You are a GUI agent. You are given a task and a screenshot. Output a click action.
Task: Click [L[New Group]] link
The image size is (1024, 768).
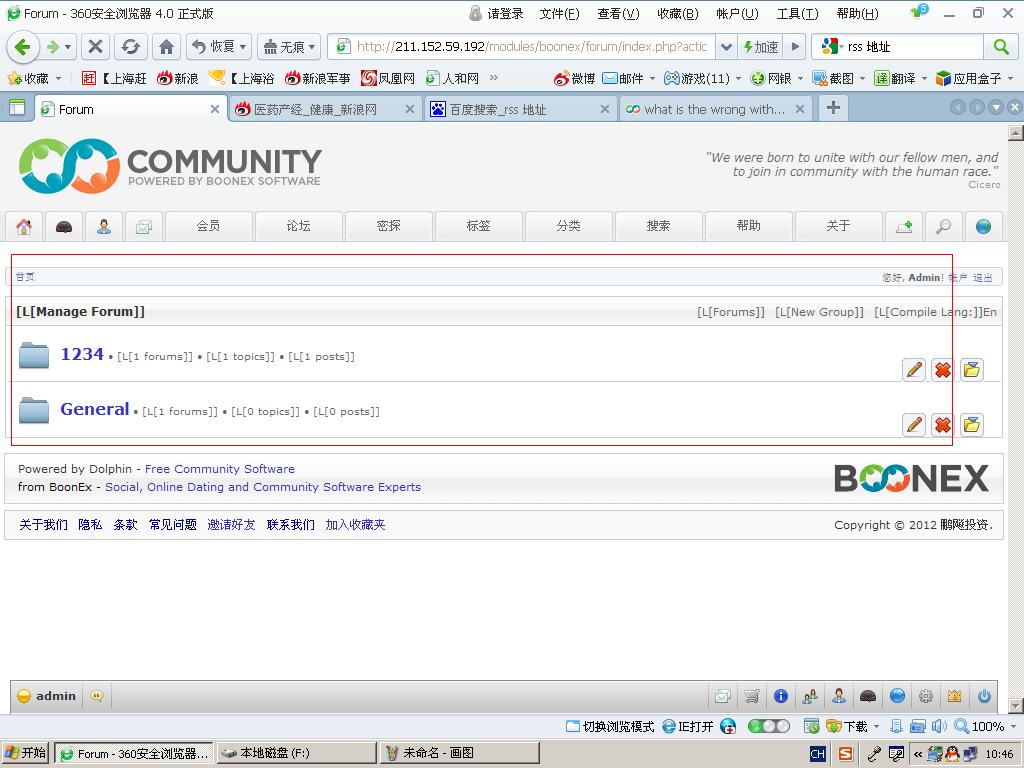[x=819, y=312]
